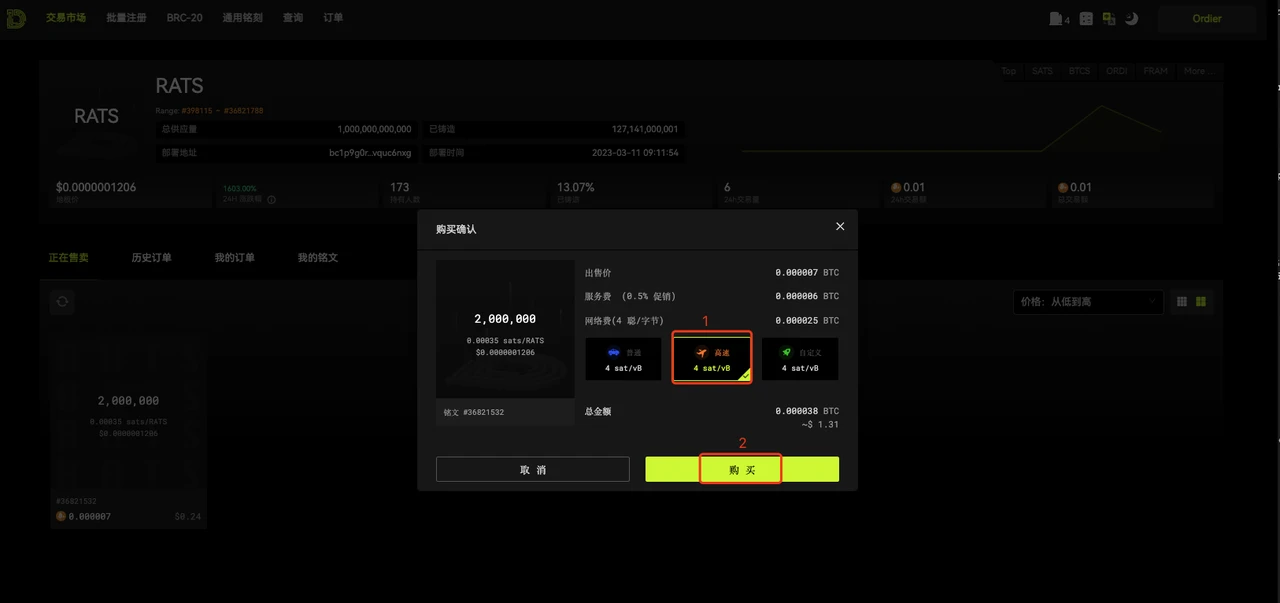Click the refresh listings icon
The image size is (1280, 603).
click(62, 301)
